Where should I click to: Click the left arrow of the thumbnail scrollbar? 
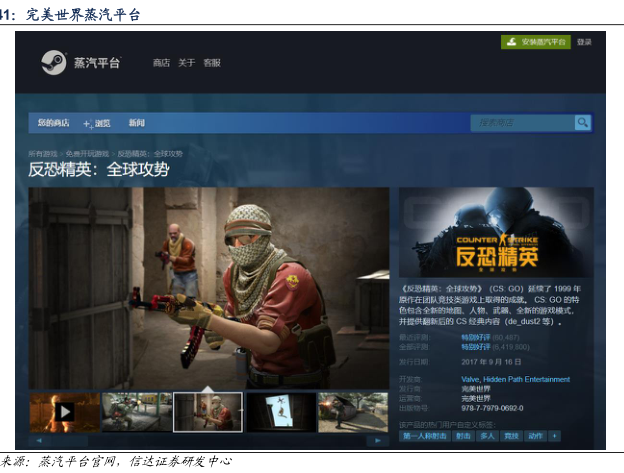(39, 439)
